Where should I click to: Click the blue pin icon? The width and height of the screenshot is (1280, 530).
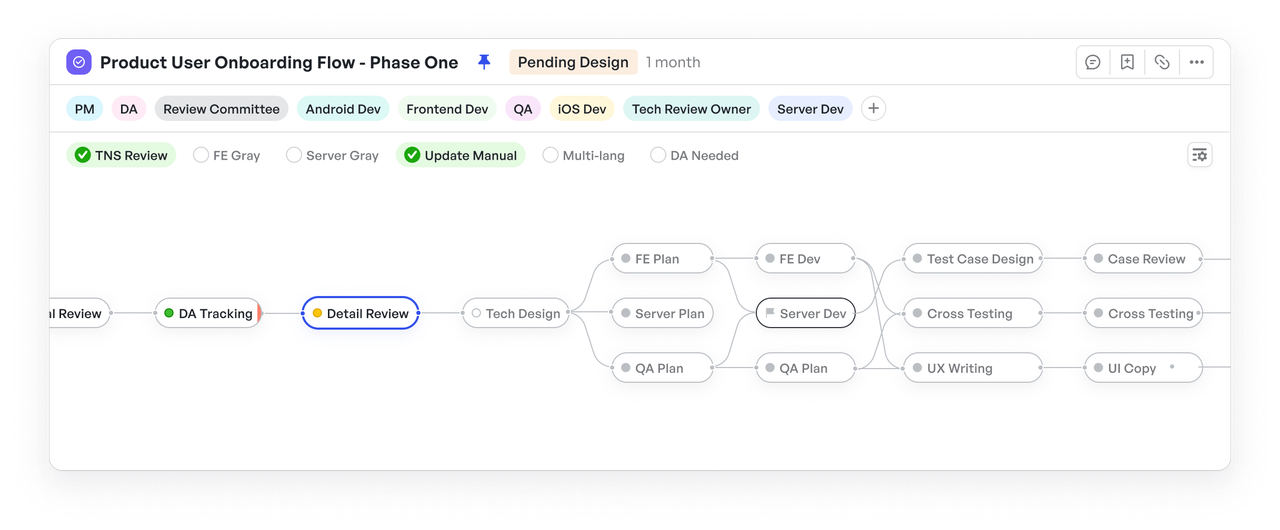tap(484, 62)
